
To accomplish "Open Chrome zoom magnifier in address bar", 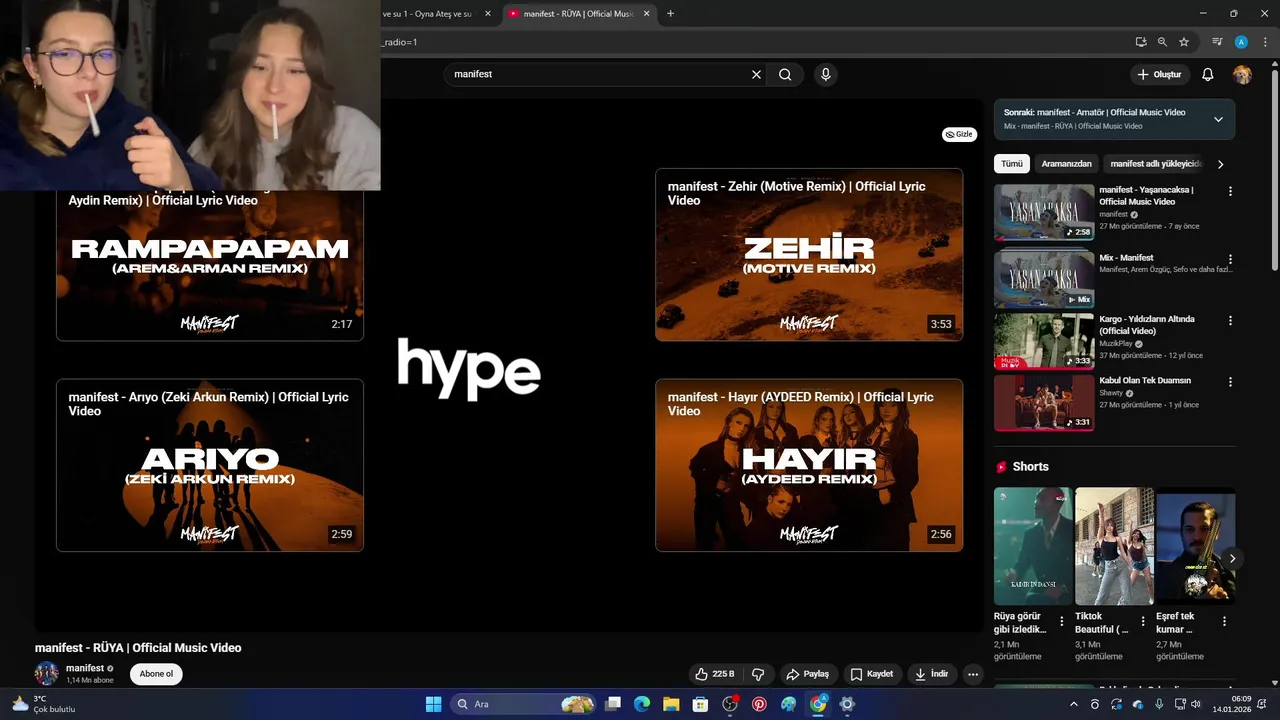I will coord(1162,42).
